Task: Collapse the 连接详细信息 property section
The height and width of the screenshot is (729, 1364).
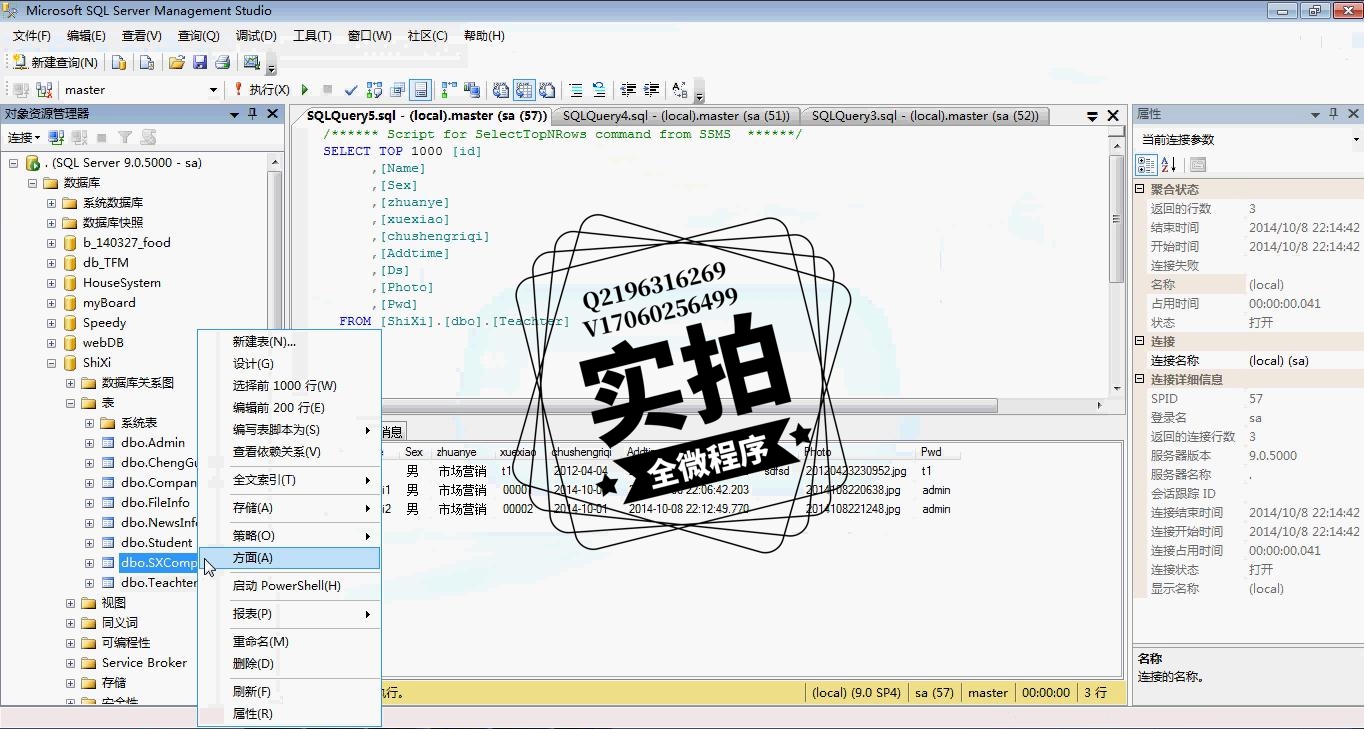Action: pyautogui.click(x=1140, y=379)
